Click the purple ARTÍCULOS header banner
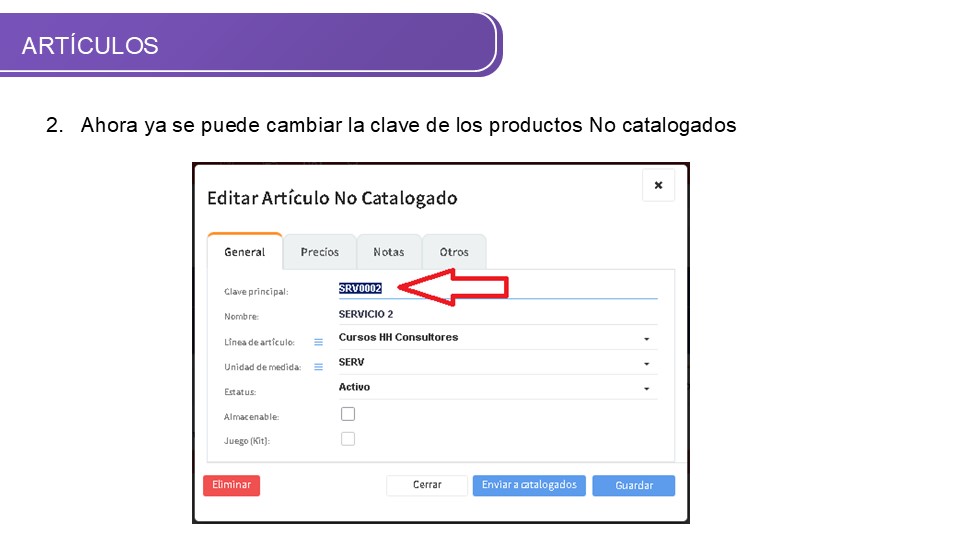Viewport: 960px width, 540px height. click(x=250, y=45)
